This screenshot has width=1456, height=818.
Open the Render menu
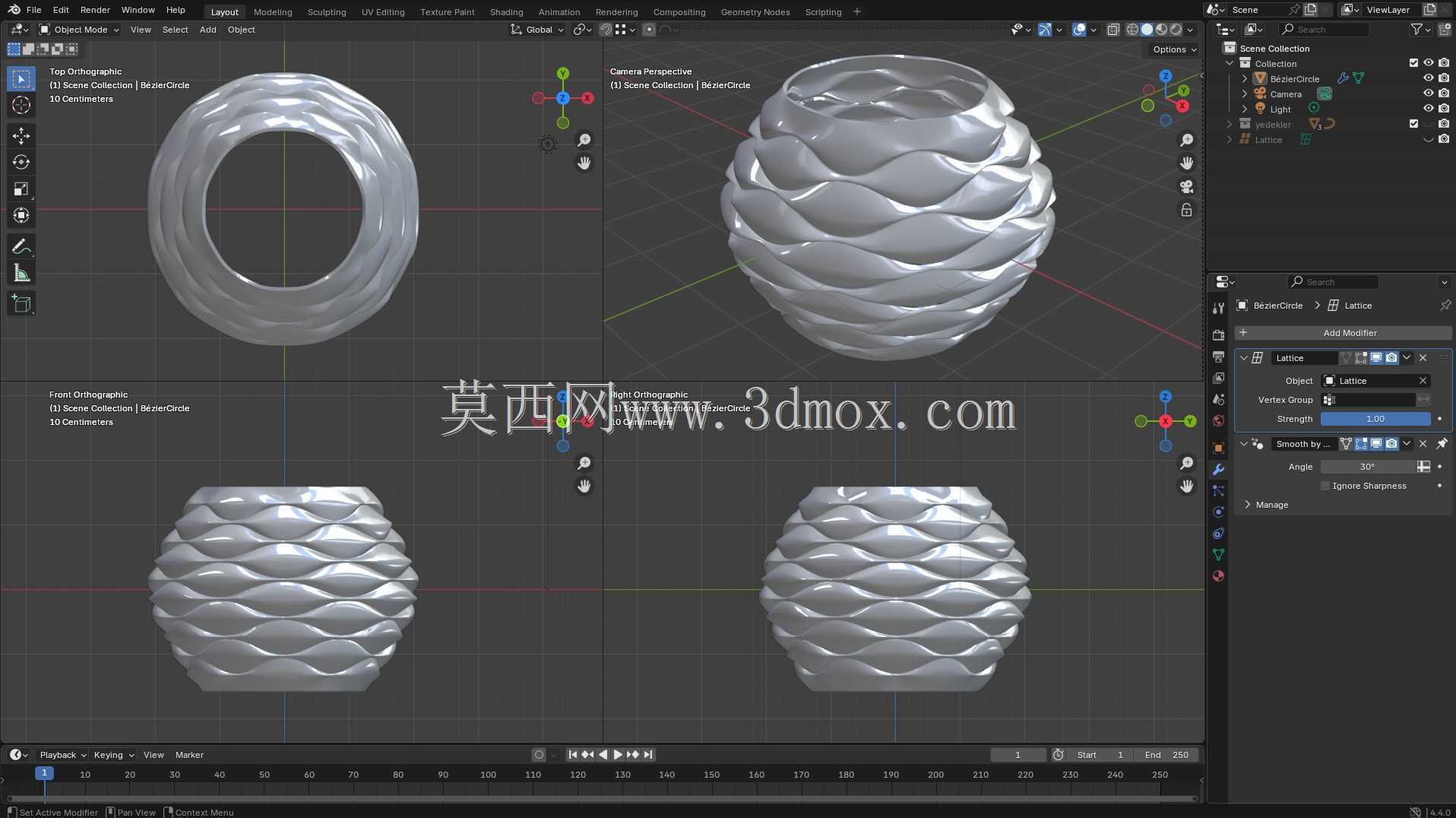point(95,10)
